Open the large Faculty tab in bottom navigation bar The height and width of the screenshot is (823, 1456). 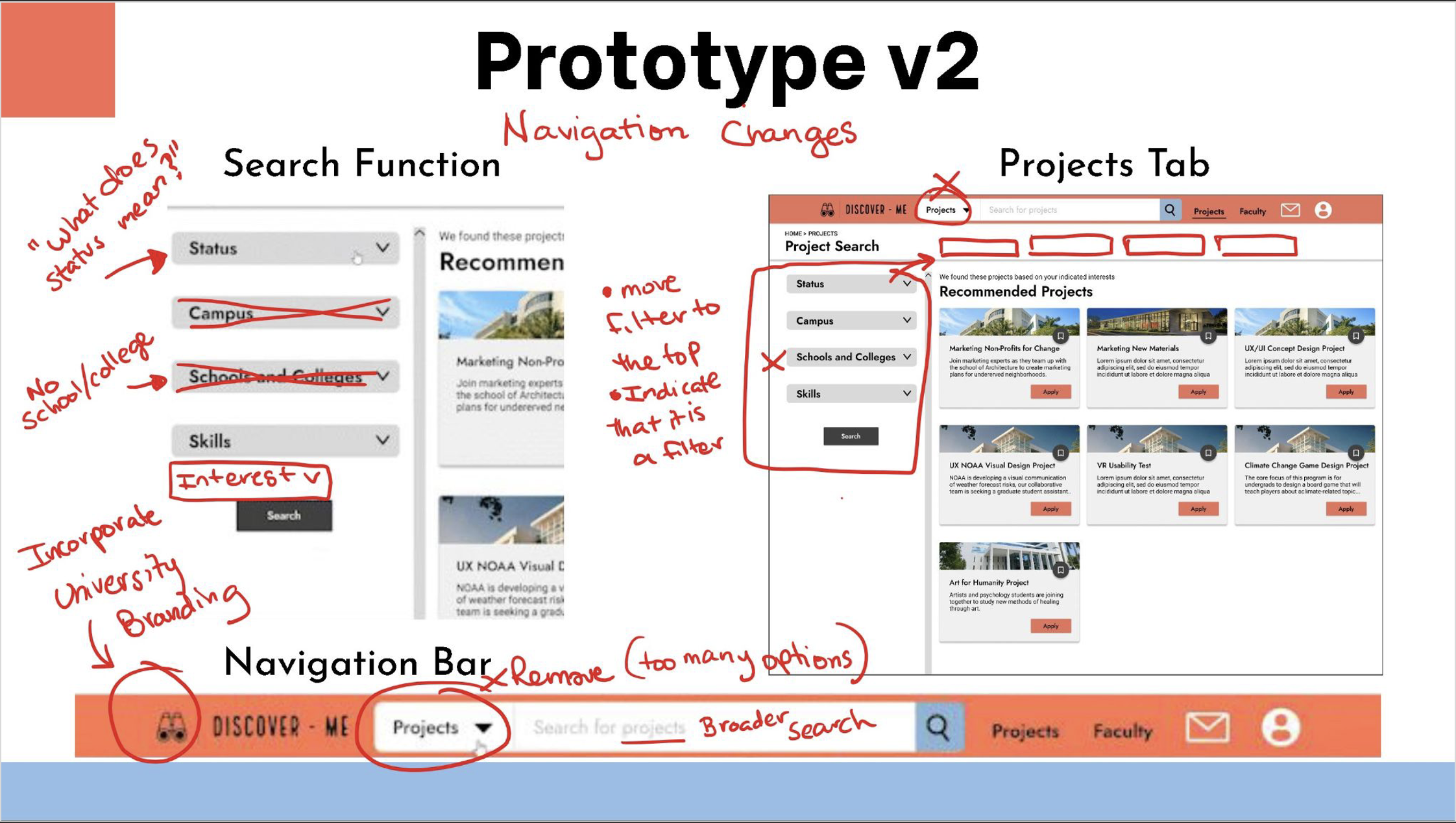(x=1122, y=731)
